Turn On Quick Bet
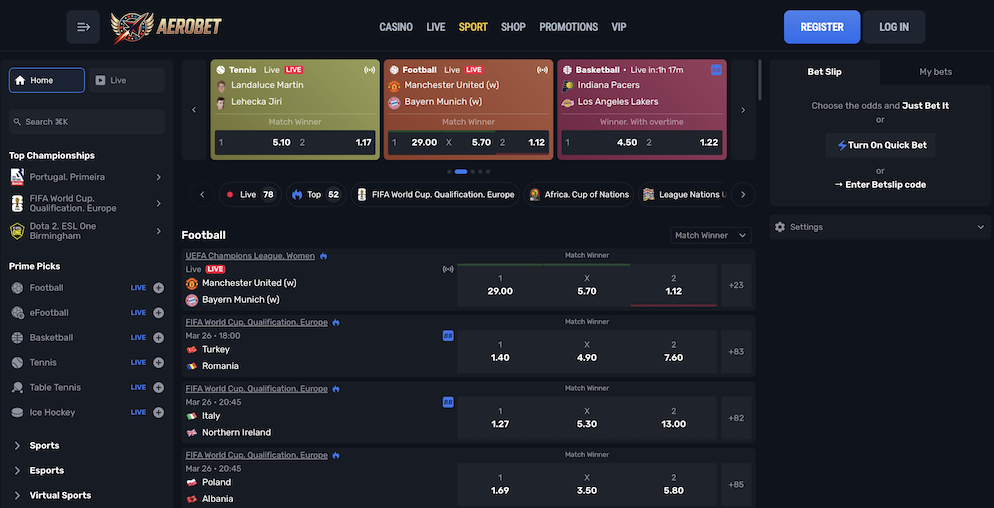This screenshot has width=994, height=508. click(881, 145)
